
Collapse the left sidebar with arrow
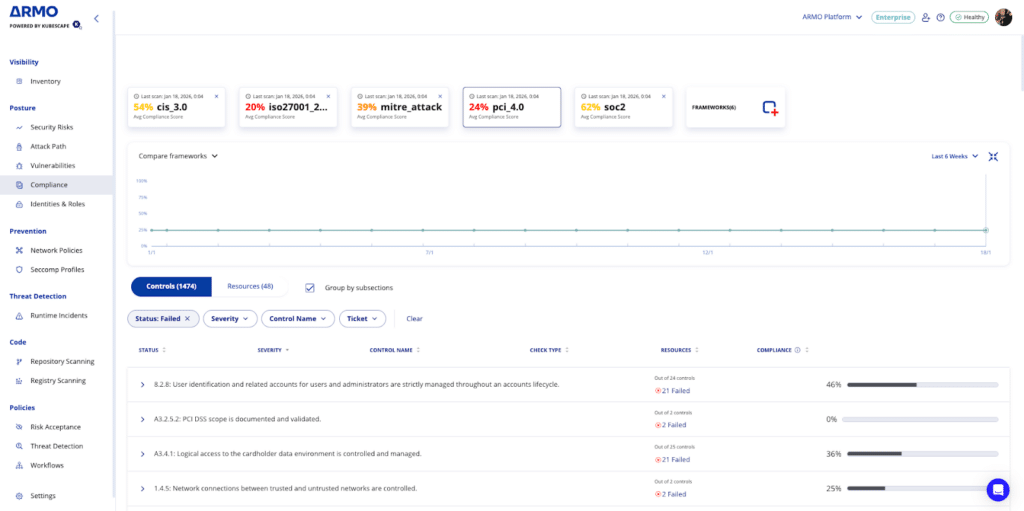(96, 18)
